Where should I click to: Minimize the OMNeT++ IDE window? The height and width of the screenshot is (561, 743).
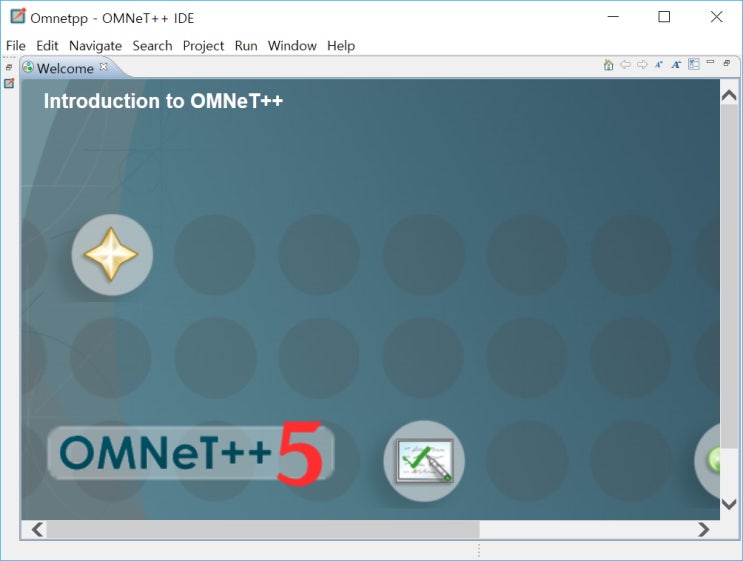click(x=613, y=17)
